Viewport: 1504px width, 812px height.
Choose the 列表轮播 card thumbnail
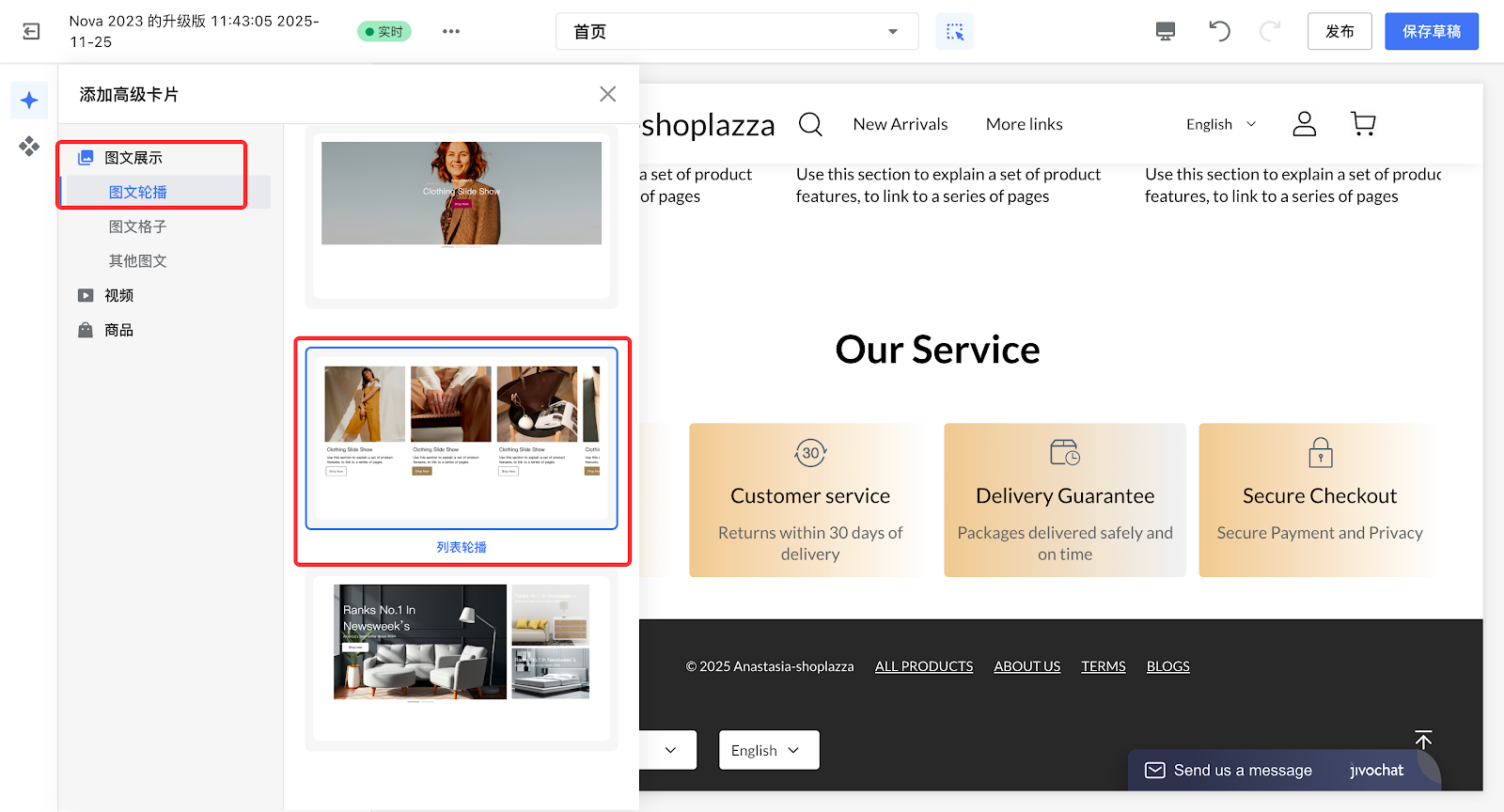pos(462,438)
